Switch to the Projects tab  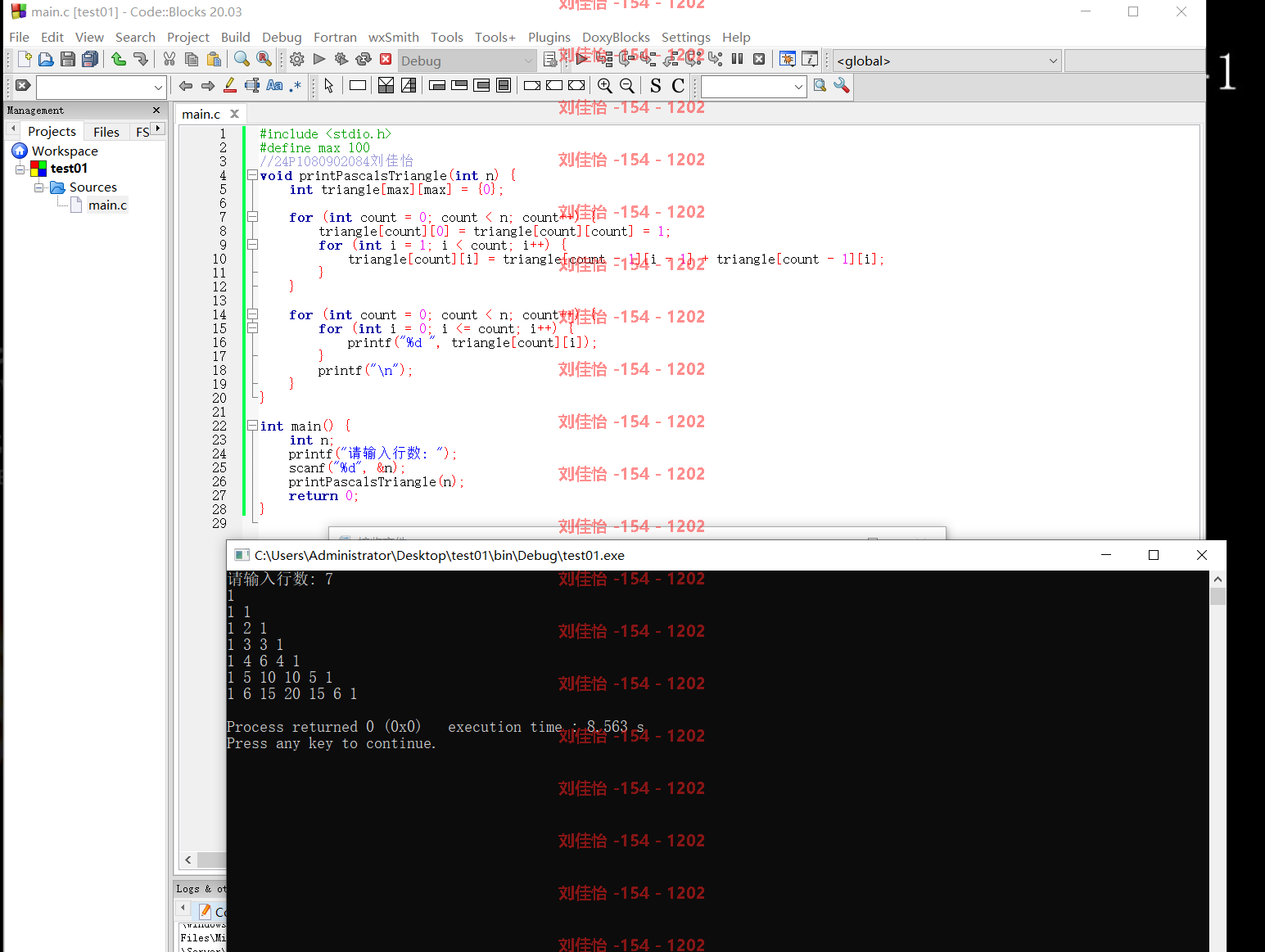click(x=52, y=131)
